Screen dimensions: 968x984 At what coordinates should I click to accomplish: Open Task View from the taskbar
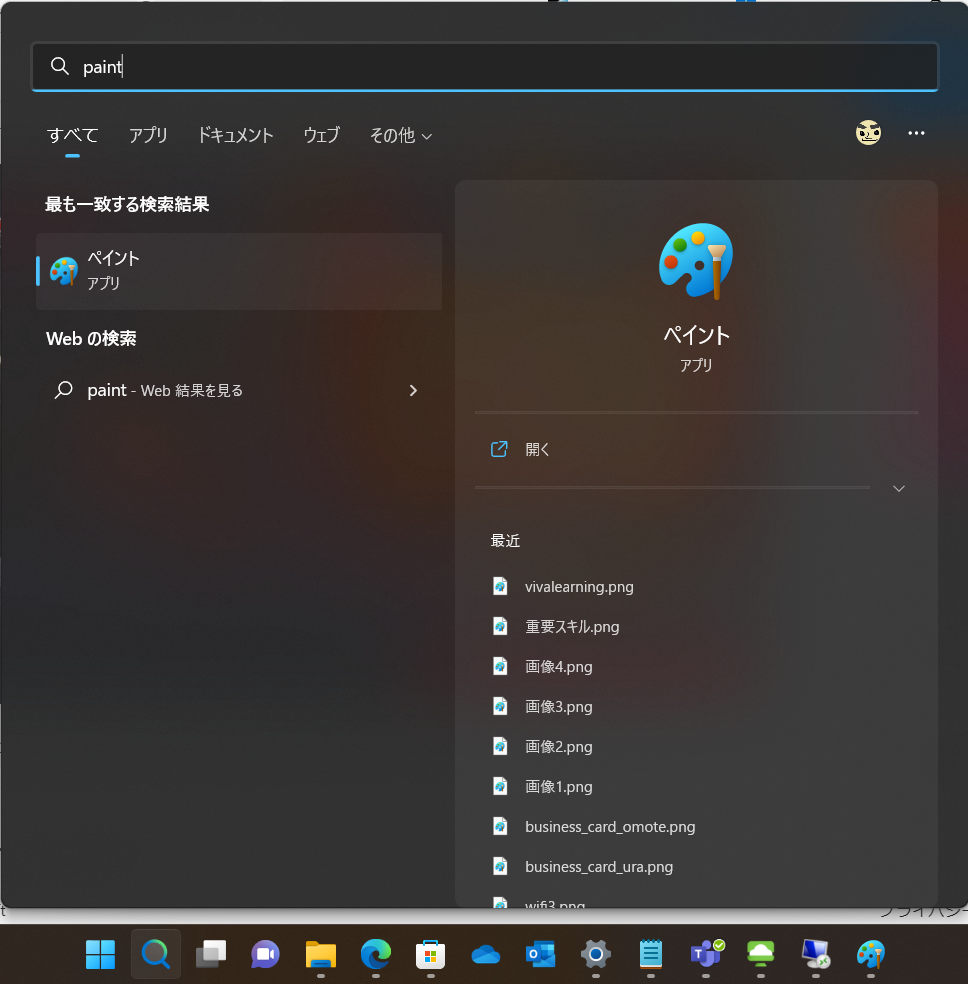click(x=211, y=954)
